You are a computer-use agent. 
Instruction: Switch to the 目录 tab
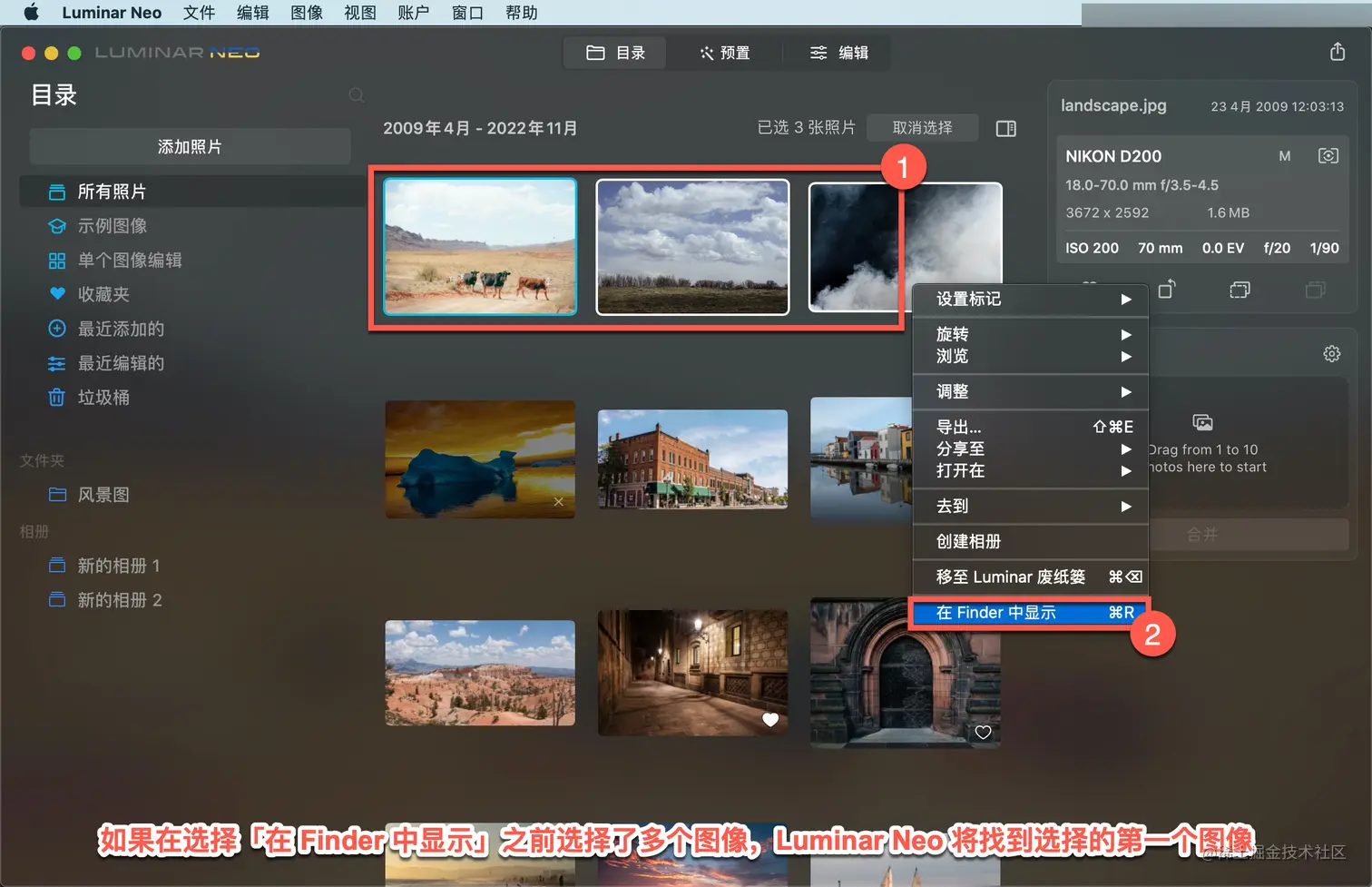point(615,53)
